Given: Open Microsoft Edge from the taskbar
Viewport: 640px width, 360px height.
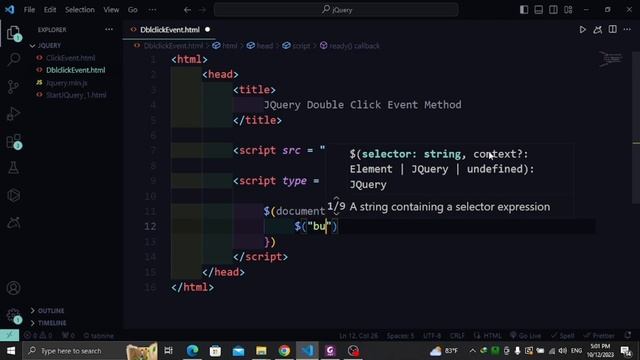Looking at the screenshot, I should point(192,351).
